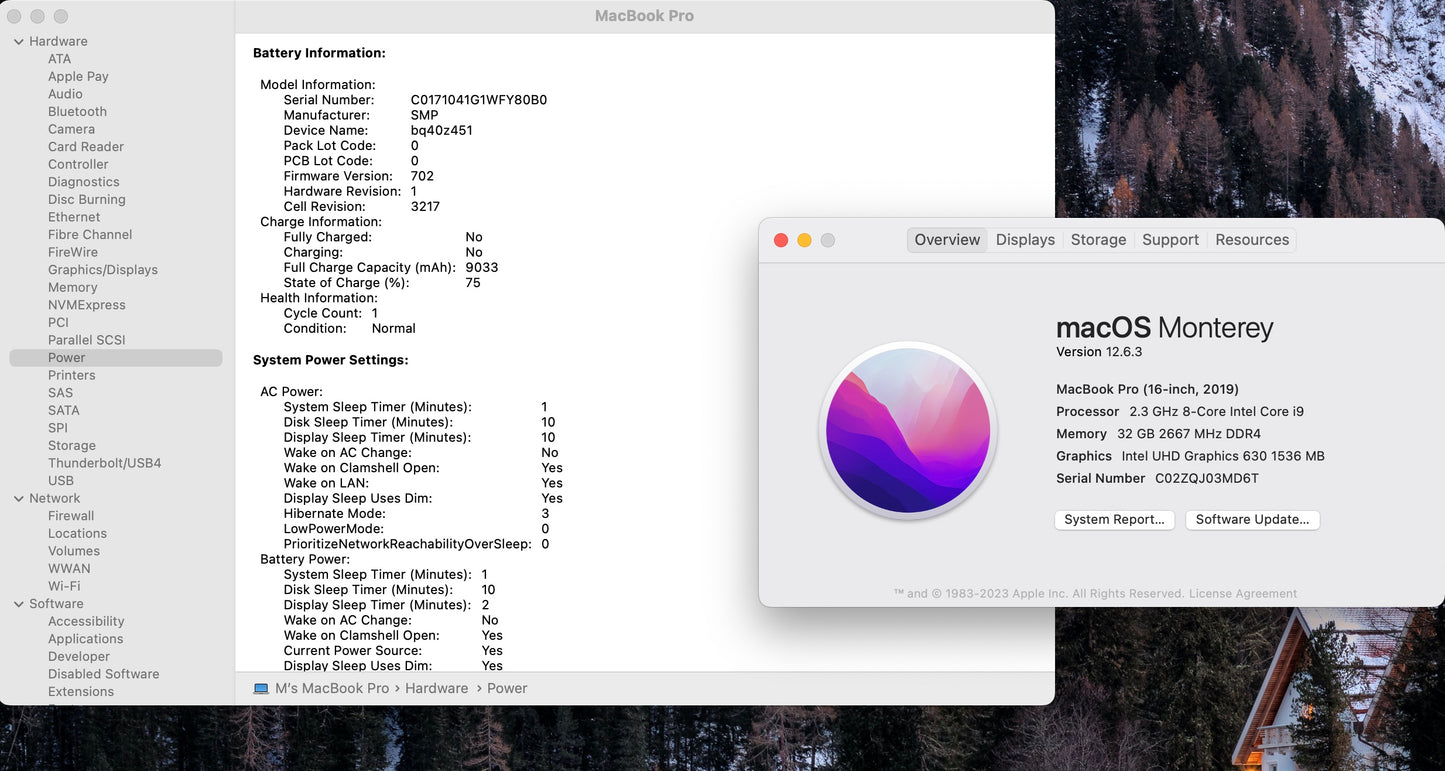Select Disabled Software in the sidebar

coord(104,674)
